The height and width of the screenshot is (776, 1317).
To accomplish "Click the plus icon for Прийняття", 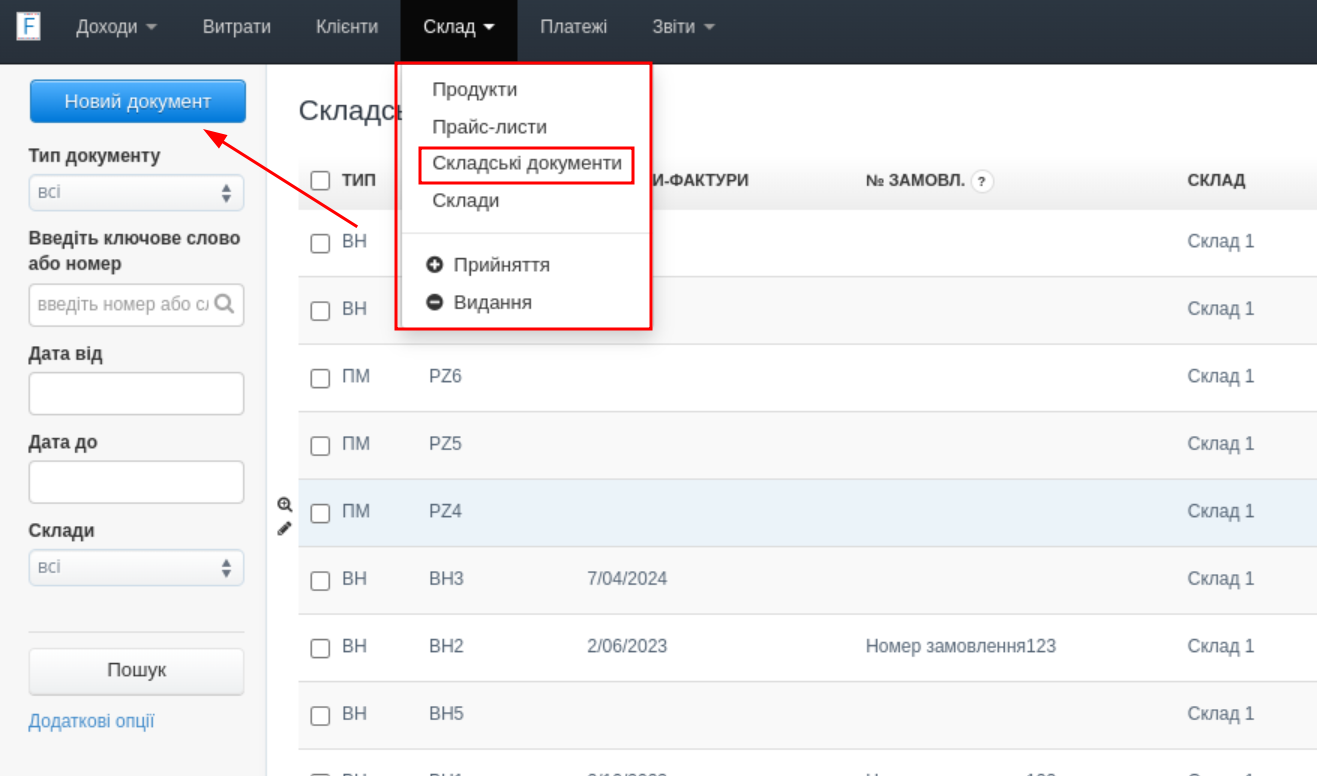I will coord(434,265).
